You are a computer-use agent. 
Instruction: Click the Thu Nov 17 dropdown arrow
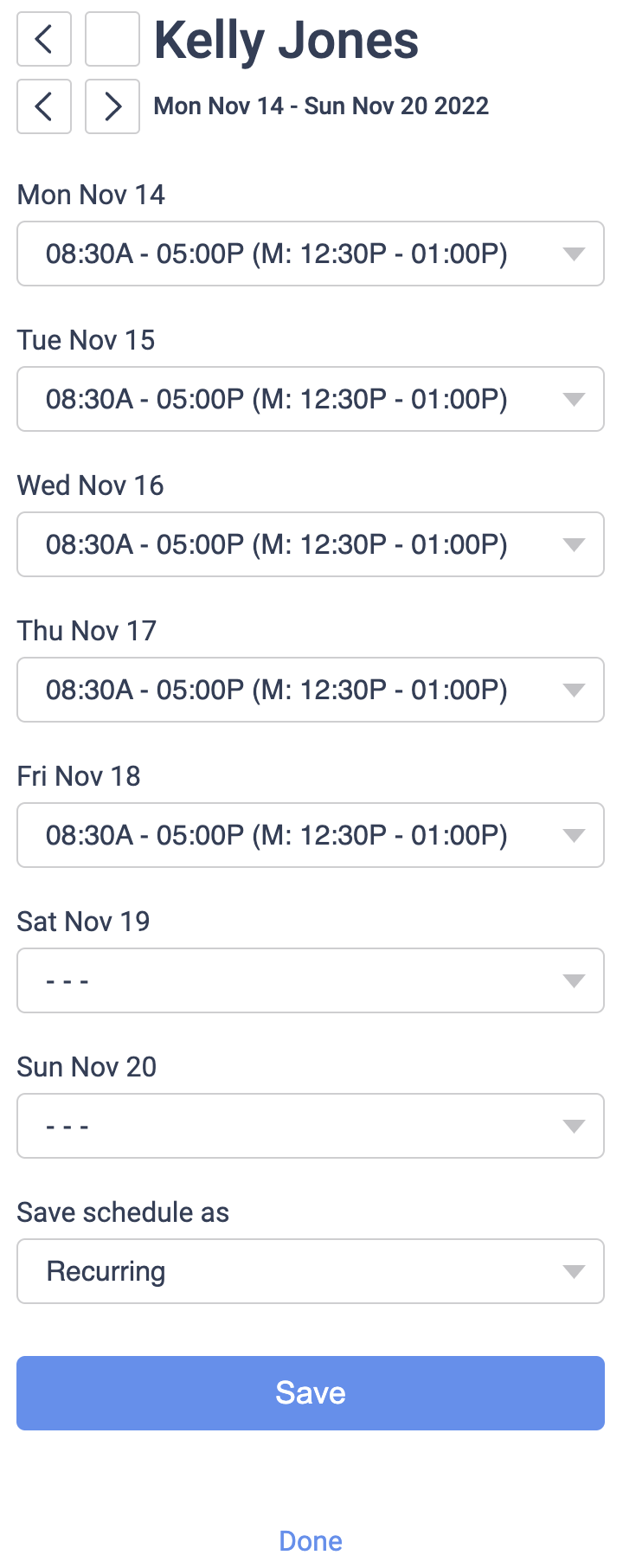tap(574, 690)
